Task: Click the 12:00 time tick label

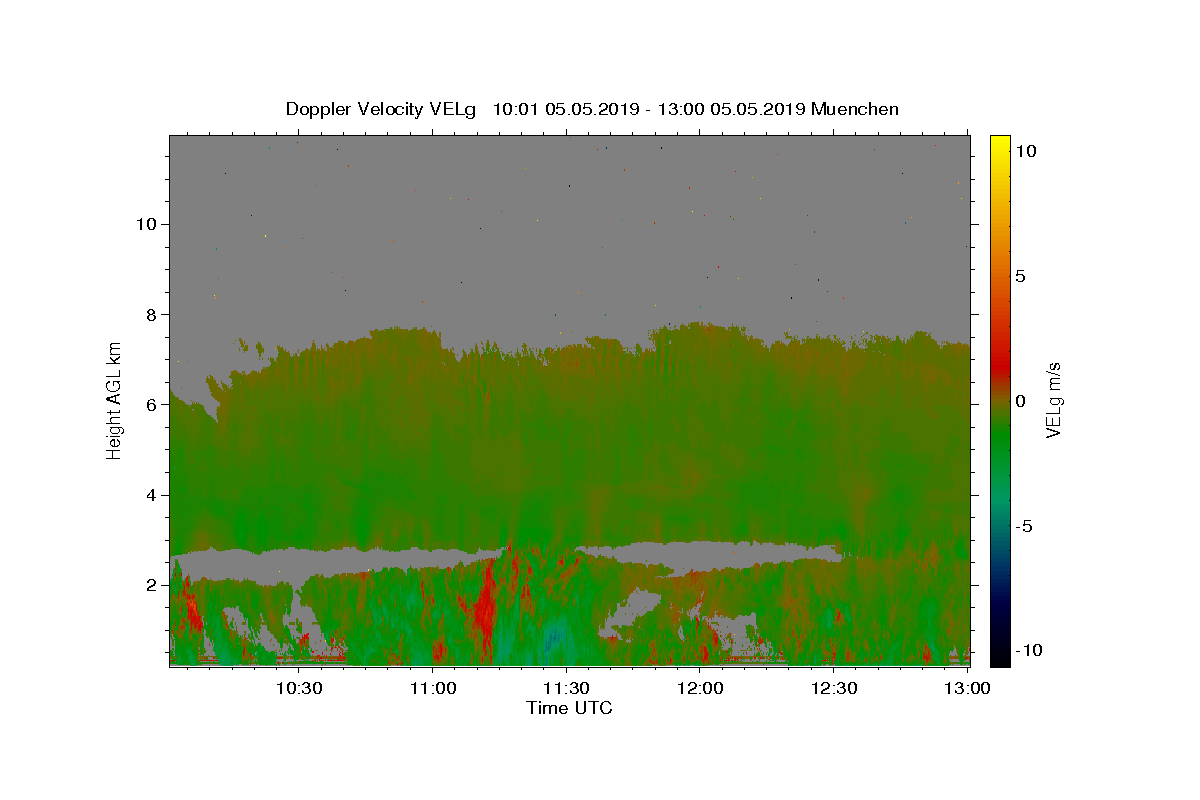Action: click(700, 689)
